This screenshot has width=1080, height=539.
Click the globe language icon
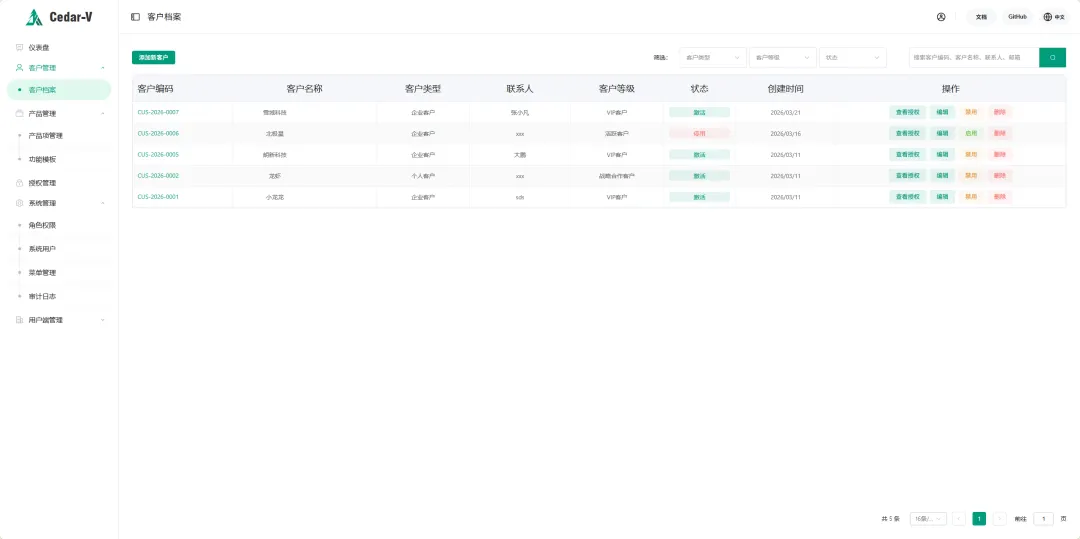pos(1047,17)
